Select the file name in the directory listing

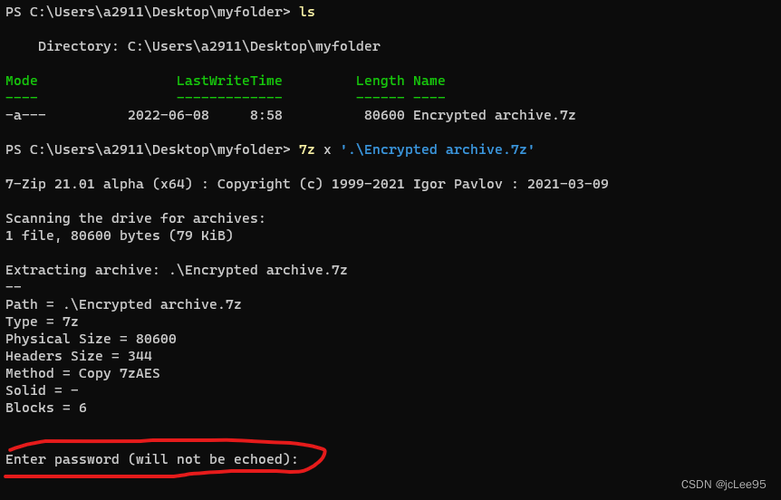[494, 115]
